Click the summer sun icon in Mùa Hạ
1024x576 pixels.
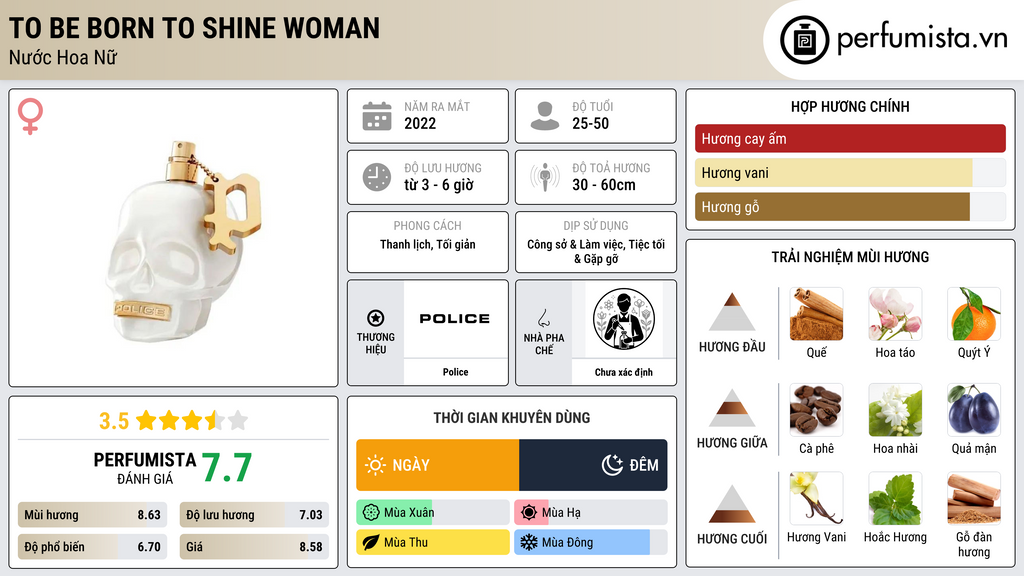pos(529,513)
